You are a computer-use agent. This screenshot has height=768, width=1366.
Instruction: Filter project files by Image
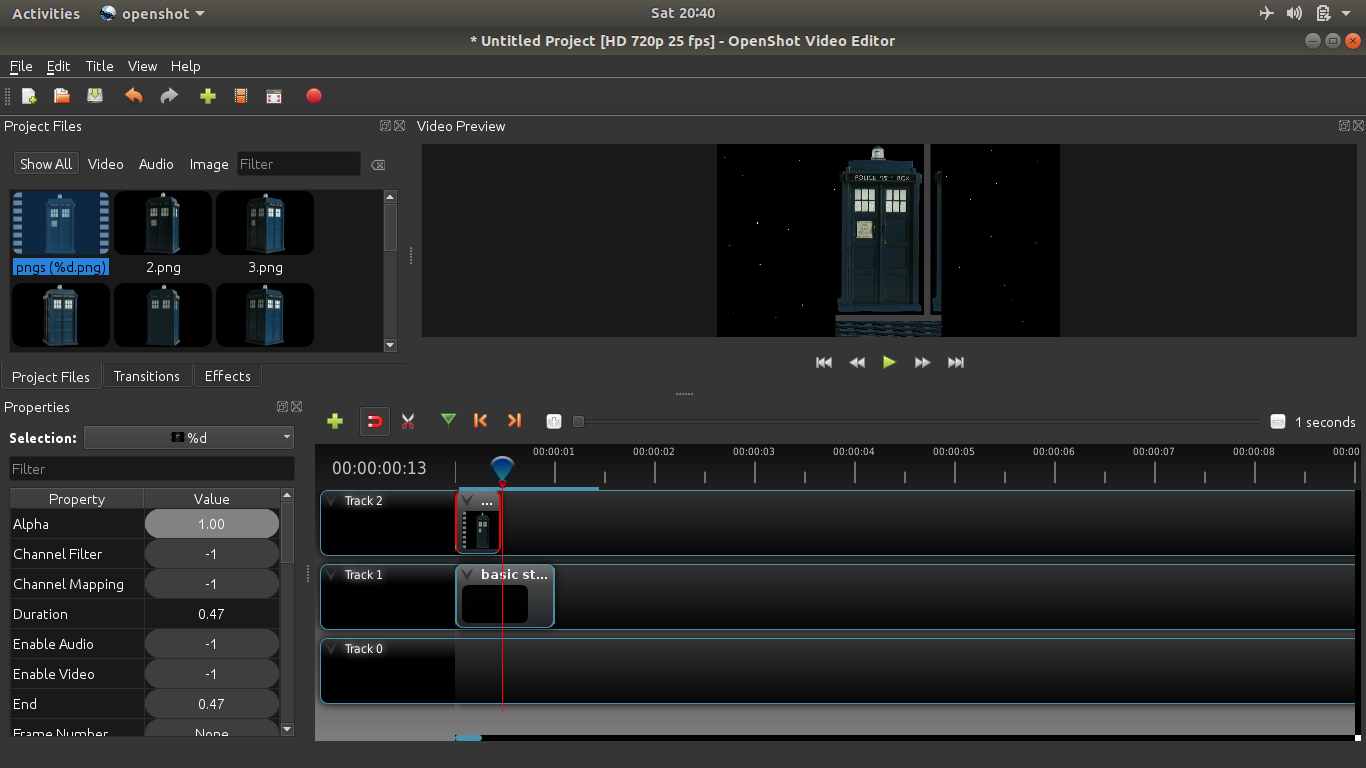209,164
